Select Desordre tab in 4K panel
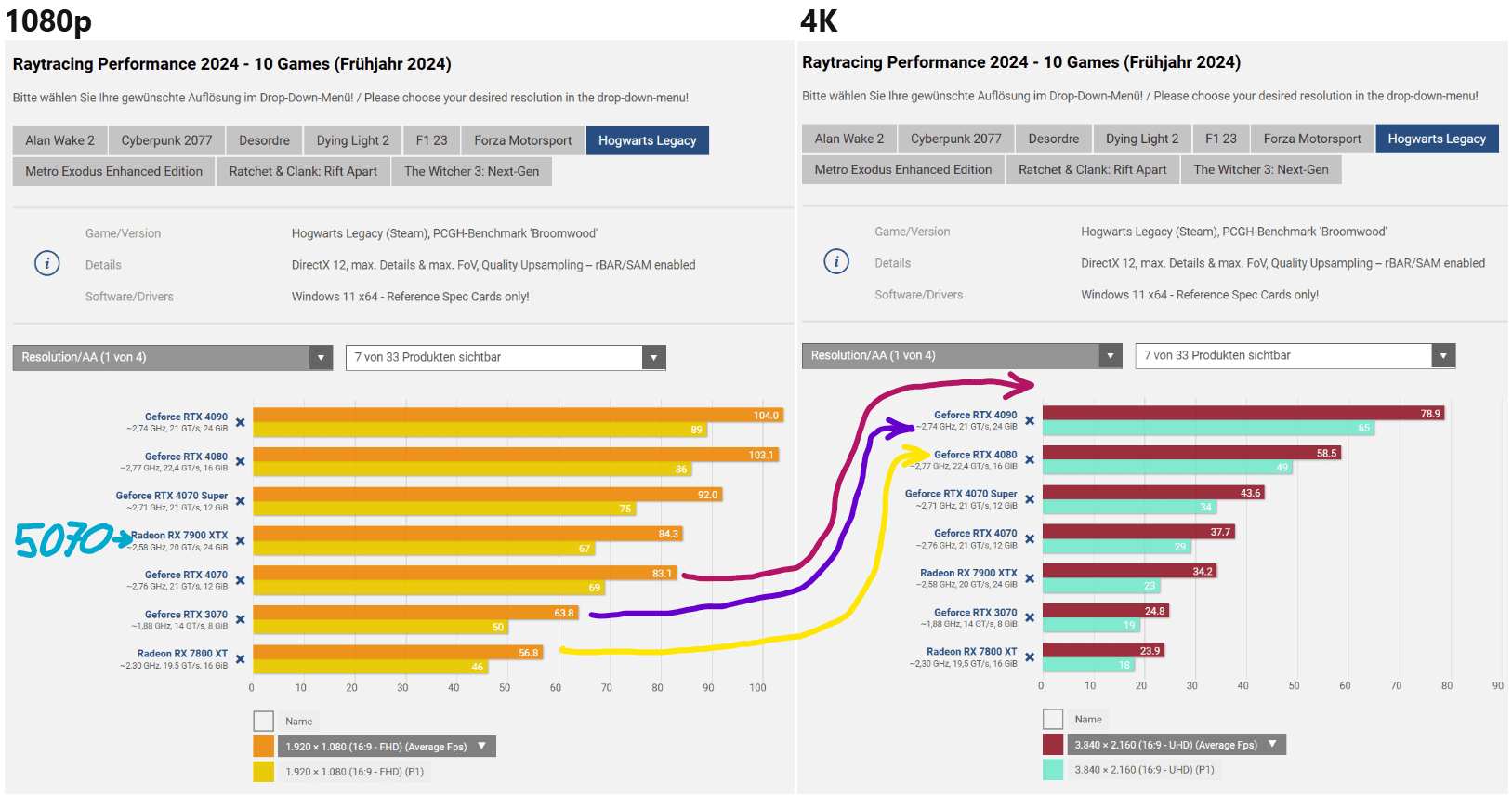This screenshot has width=1512, height=795. point(1054,139)
